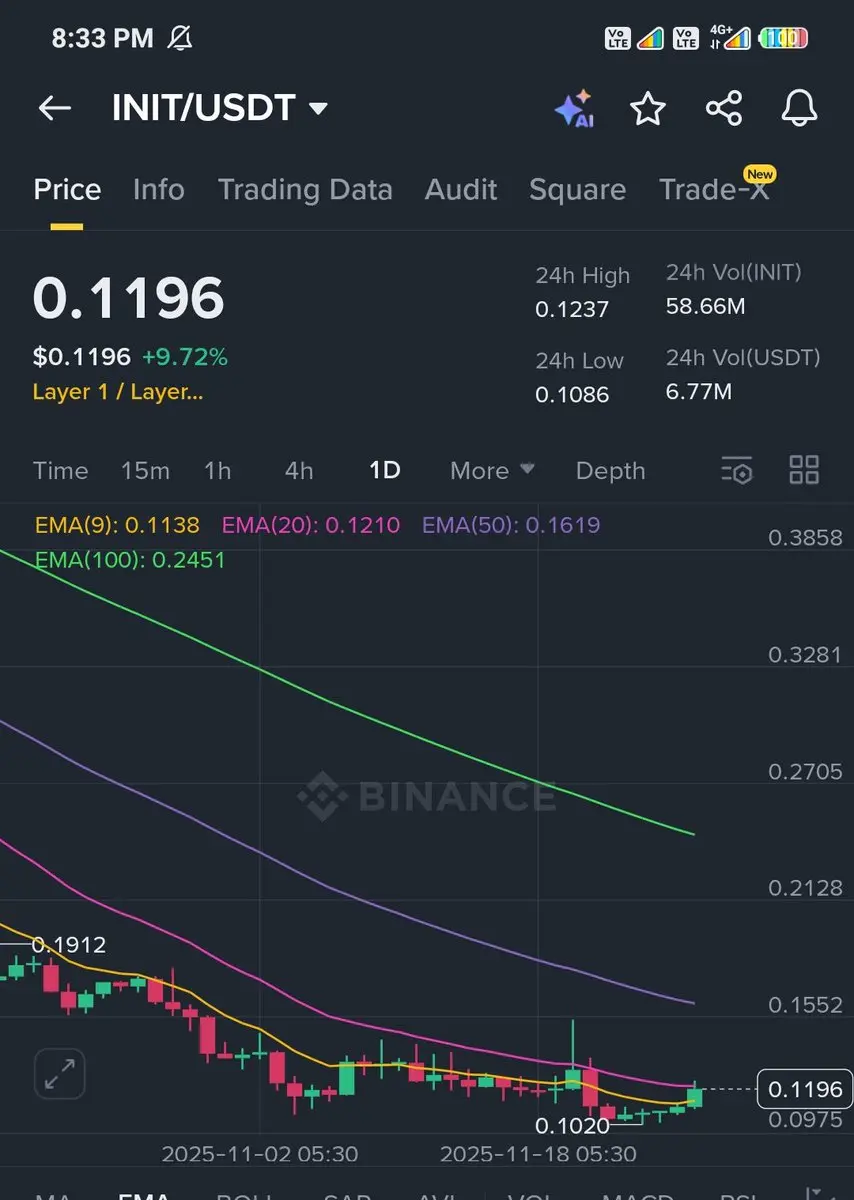Tap the EMA(9): 0.1138 label

click(117, 525)
